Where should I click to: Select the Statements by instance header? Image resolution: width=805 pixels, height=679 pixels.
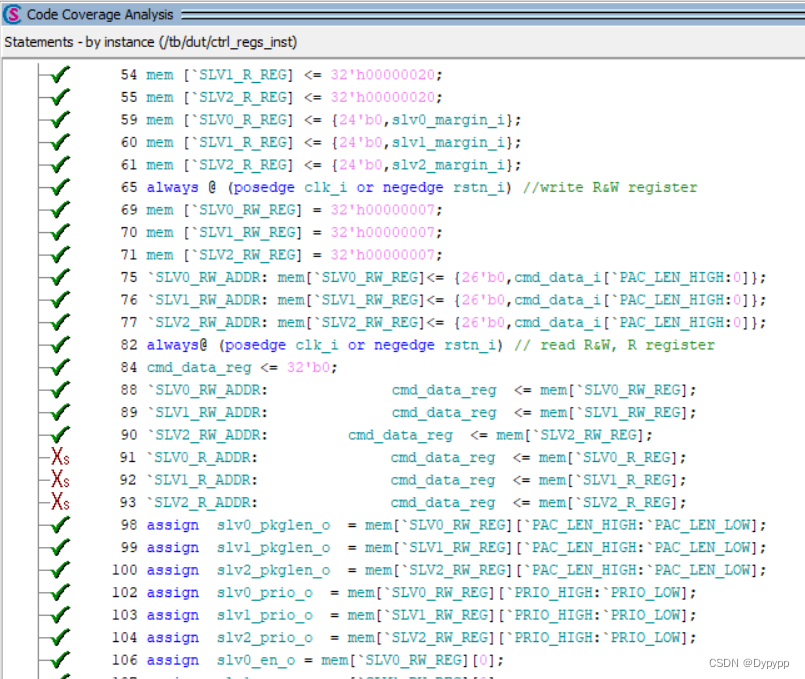click(x=150, y=43)
